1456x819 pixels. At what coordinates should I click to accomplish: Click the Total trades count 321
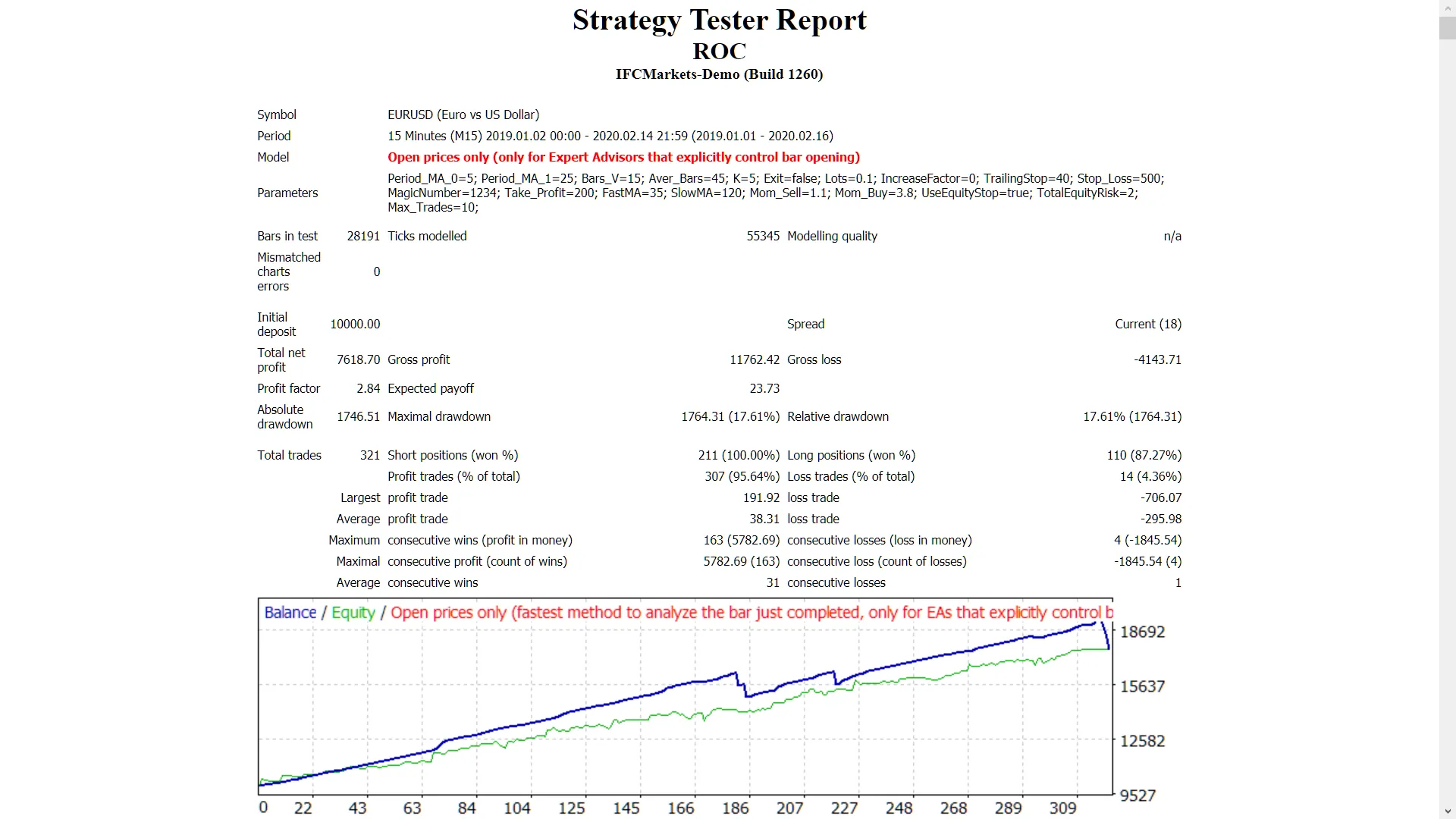pyautogui.click(x=369, y=455)
